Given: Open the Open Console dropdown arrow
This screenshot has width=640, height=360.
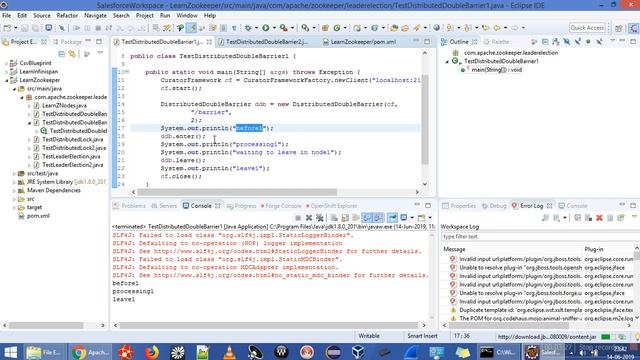Looking at the screenshot, I should click(x=430, y=218).
